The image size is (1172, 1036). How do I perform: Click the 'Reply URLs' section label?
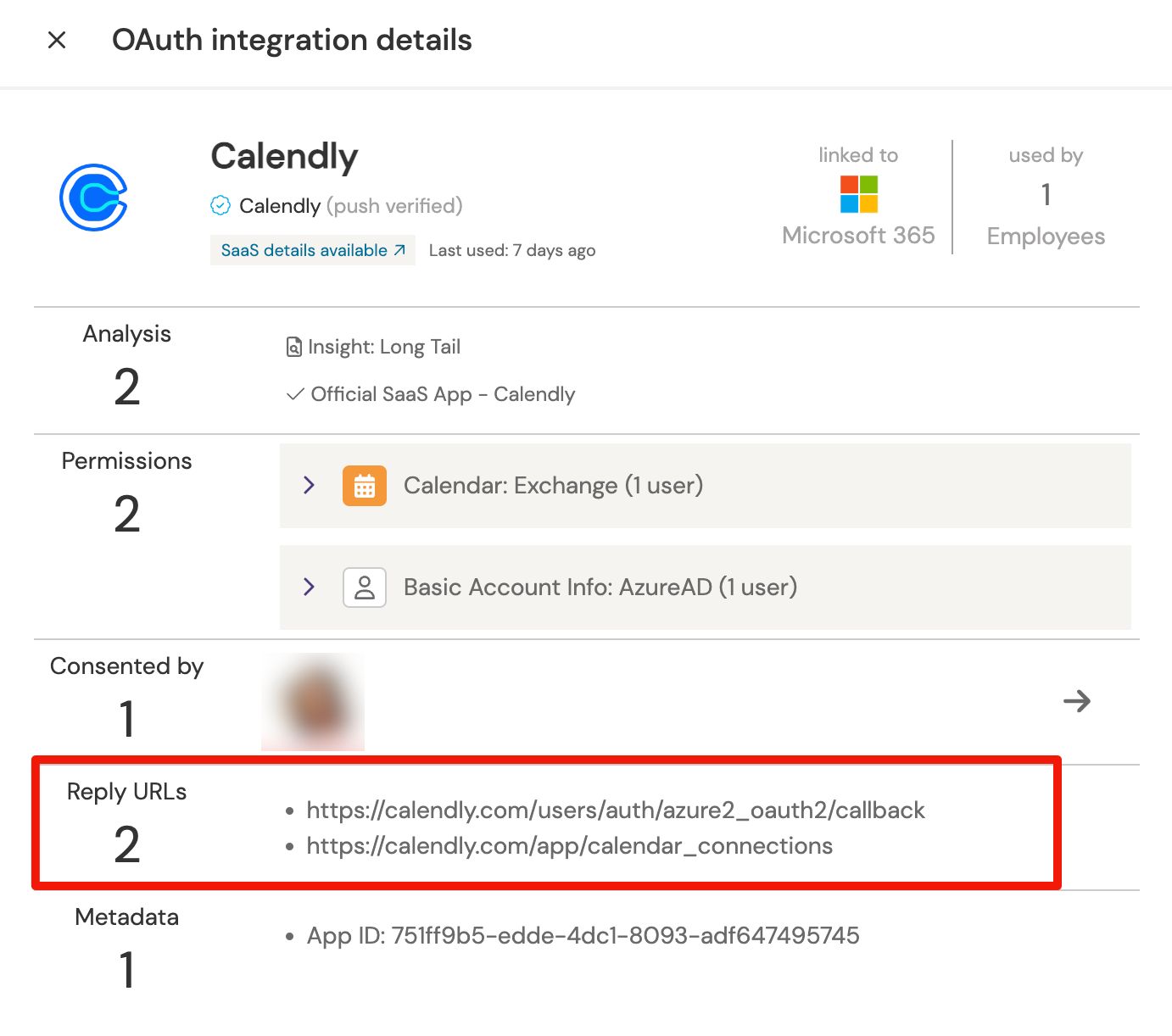coord(127,792)
